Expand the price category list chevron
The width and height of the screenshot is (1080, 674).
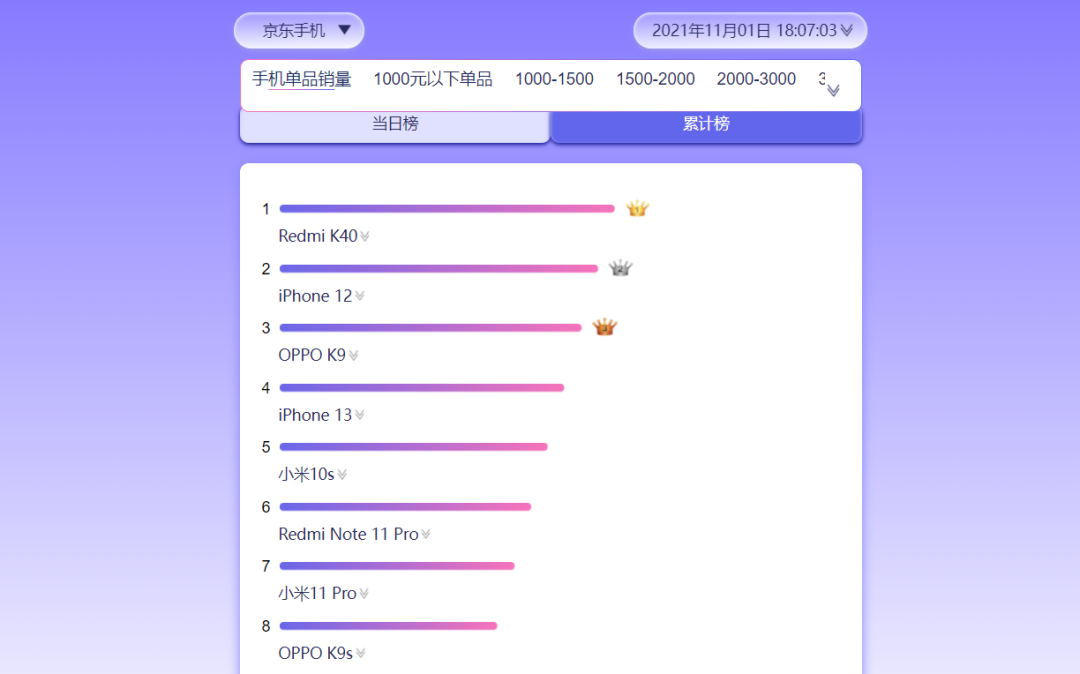[x=833, y=90]
